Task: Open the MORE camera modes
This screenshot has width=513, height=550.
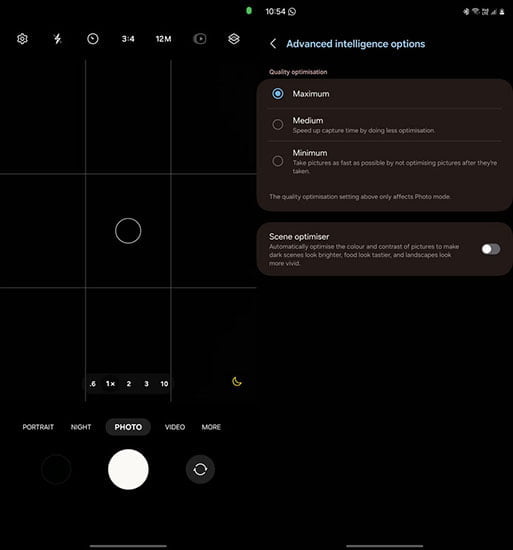Action: [x=211, y=427]
